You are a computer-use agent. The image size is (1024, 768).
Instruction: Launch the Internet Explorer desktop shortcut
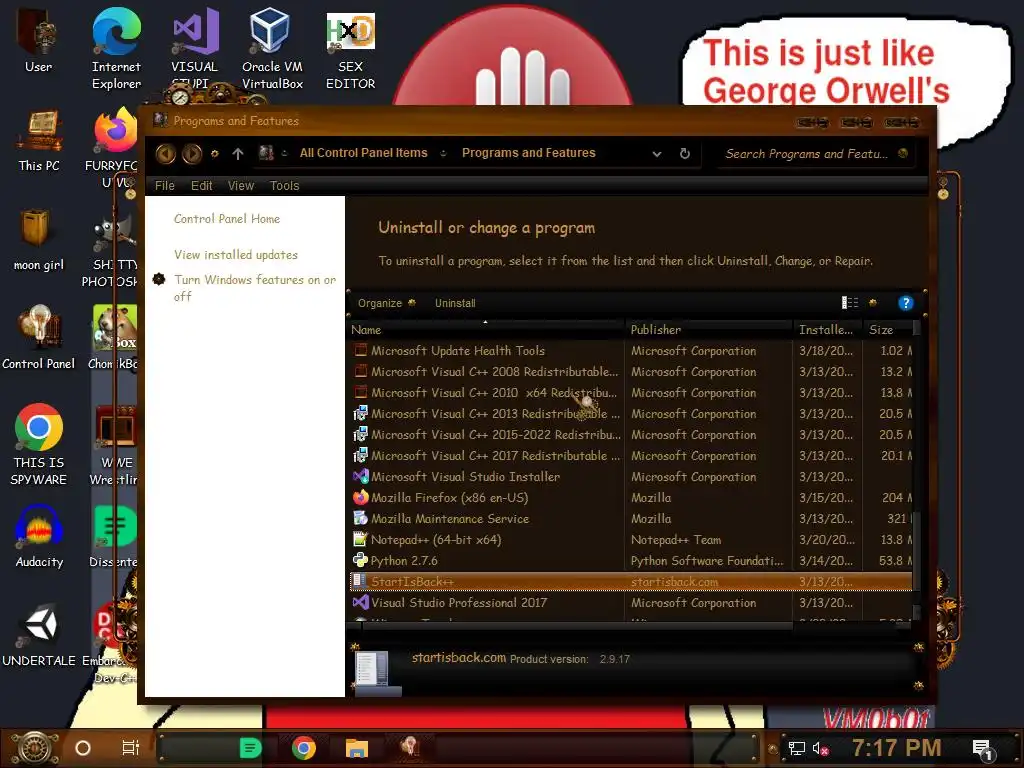116,49
